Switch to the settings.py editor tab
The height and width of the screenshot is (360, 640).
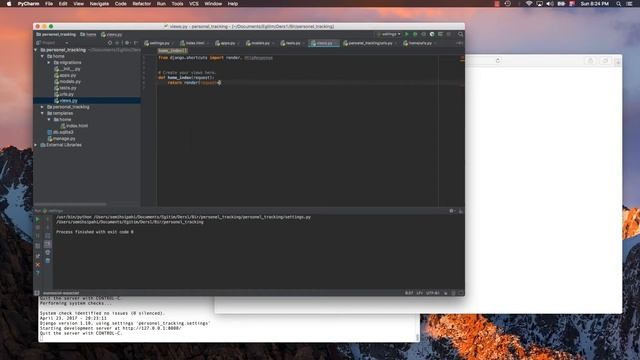click(159, 43)
